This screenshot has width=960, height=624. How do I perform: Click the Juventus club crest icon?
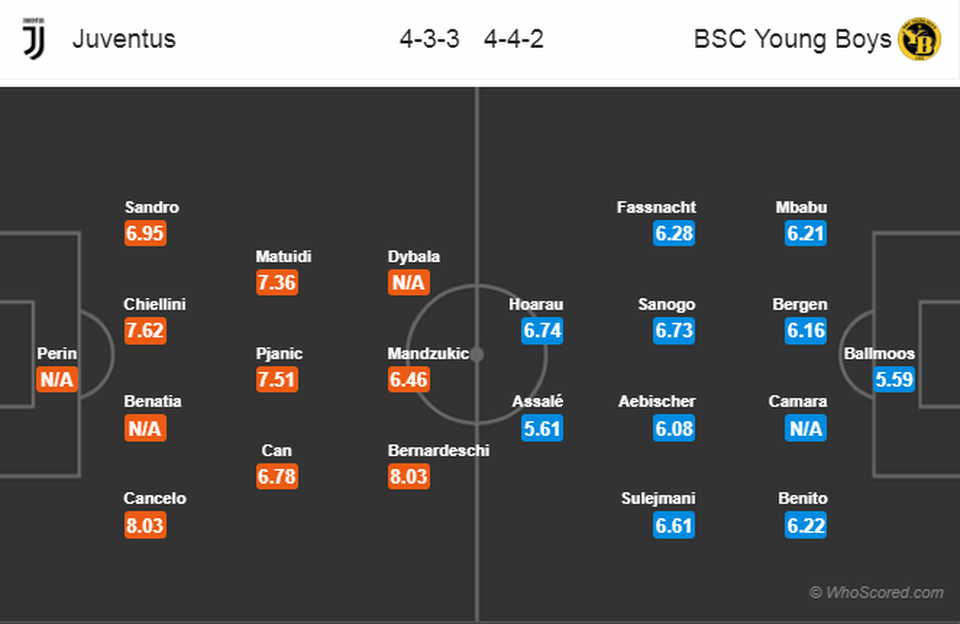(x=34, y=39)
